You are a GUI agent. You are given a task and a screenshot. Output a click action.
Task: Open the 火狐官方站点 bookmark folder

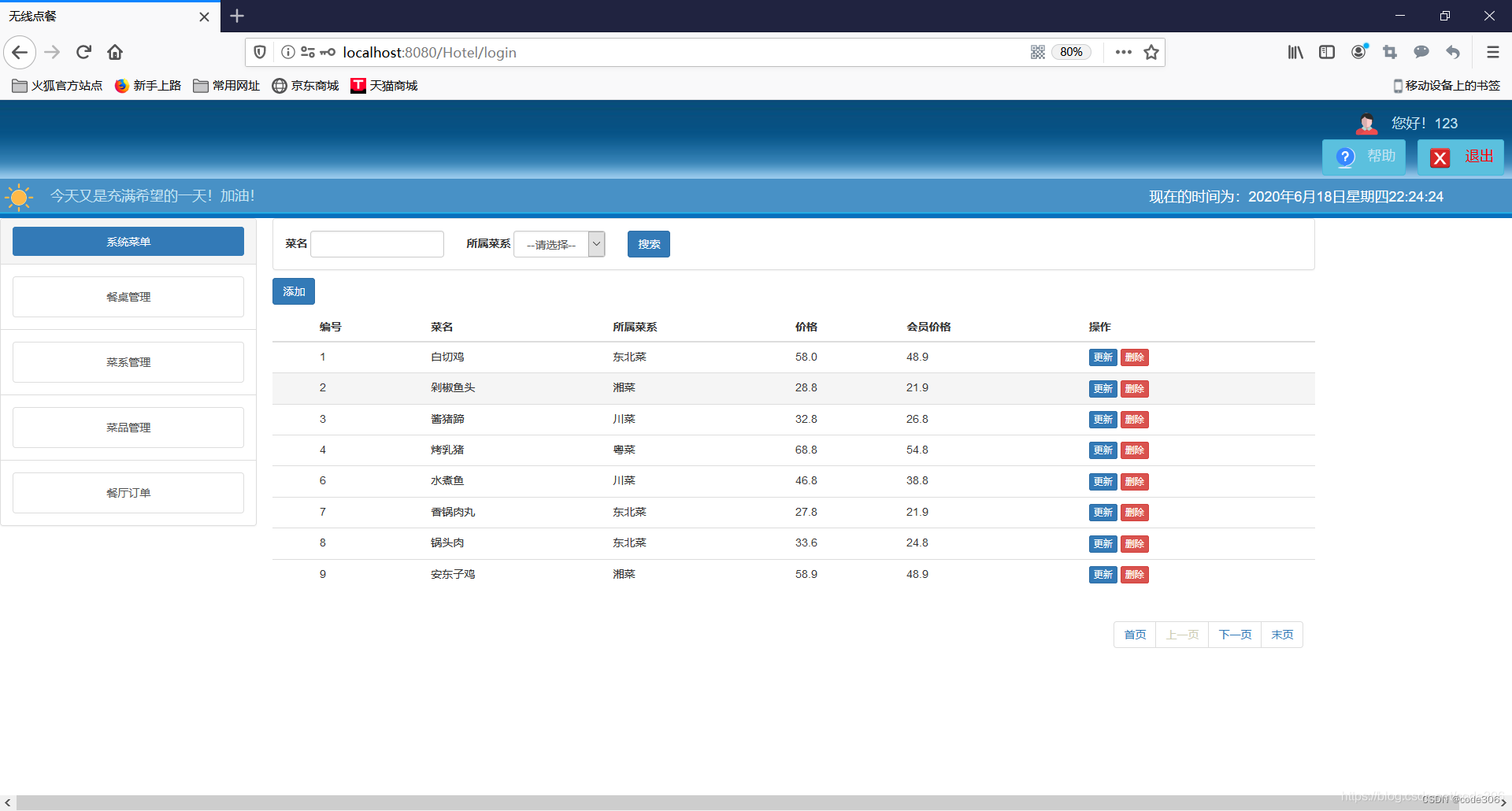point(57,86)
